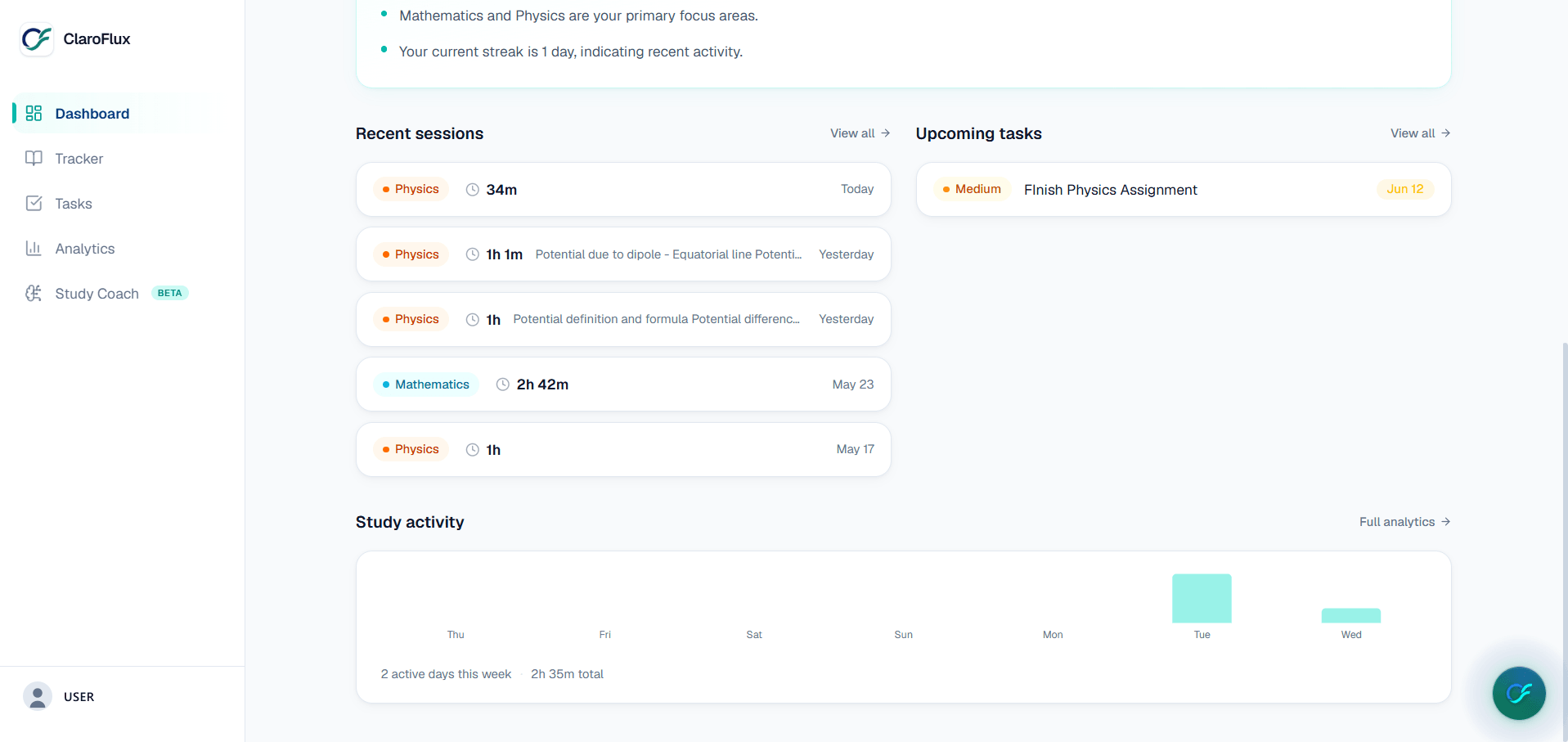Click the Analytics bar chart icon
The image size is (1568, 742).
[34, 249]
